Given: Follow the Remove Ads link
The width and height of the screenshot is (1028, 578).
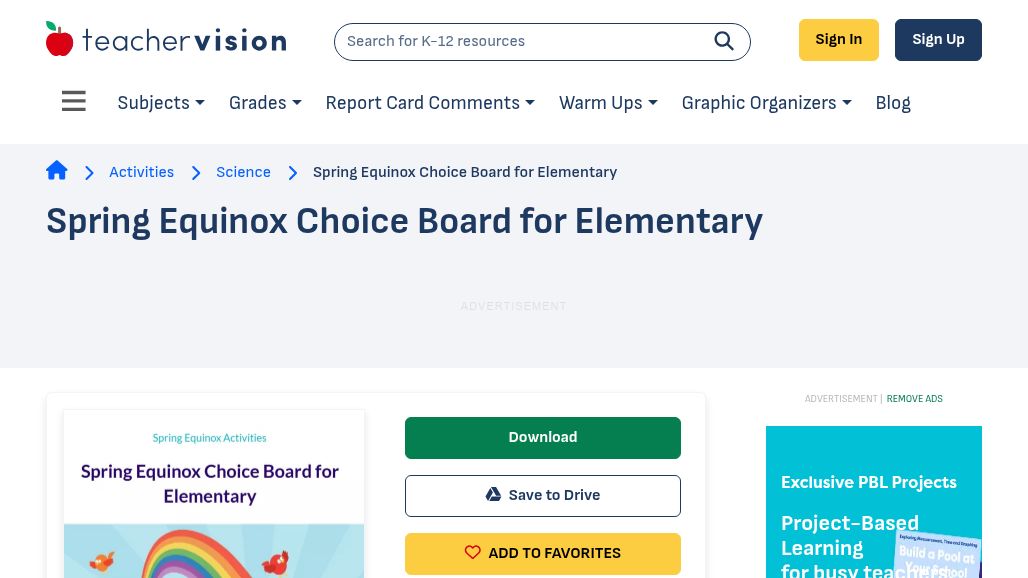Looking at the screenshot, I should click(915, 398).
